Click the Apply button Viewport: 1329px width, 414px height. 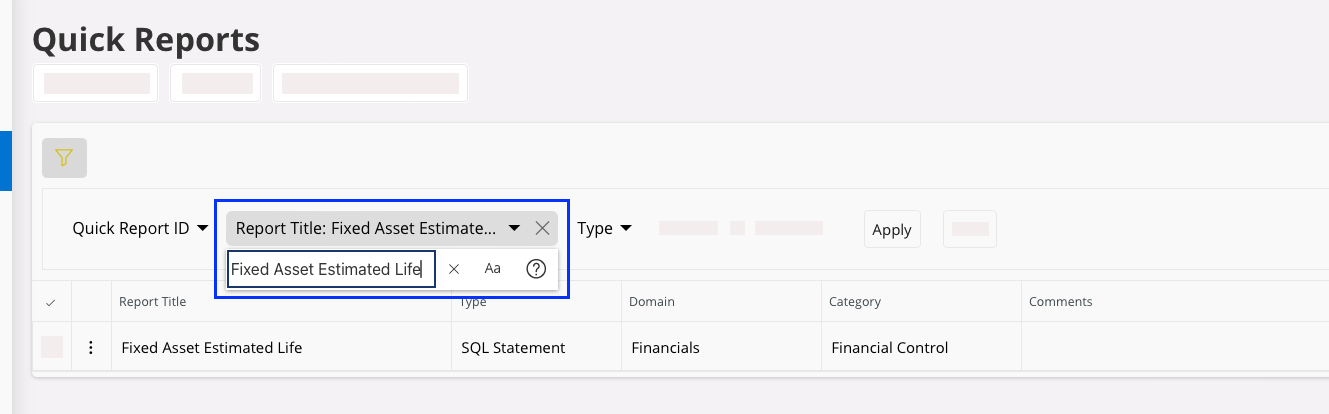coord(891,229)
